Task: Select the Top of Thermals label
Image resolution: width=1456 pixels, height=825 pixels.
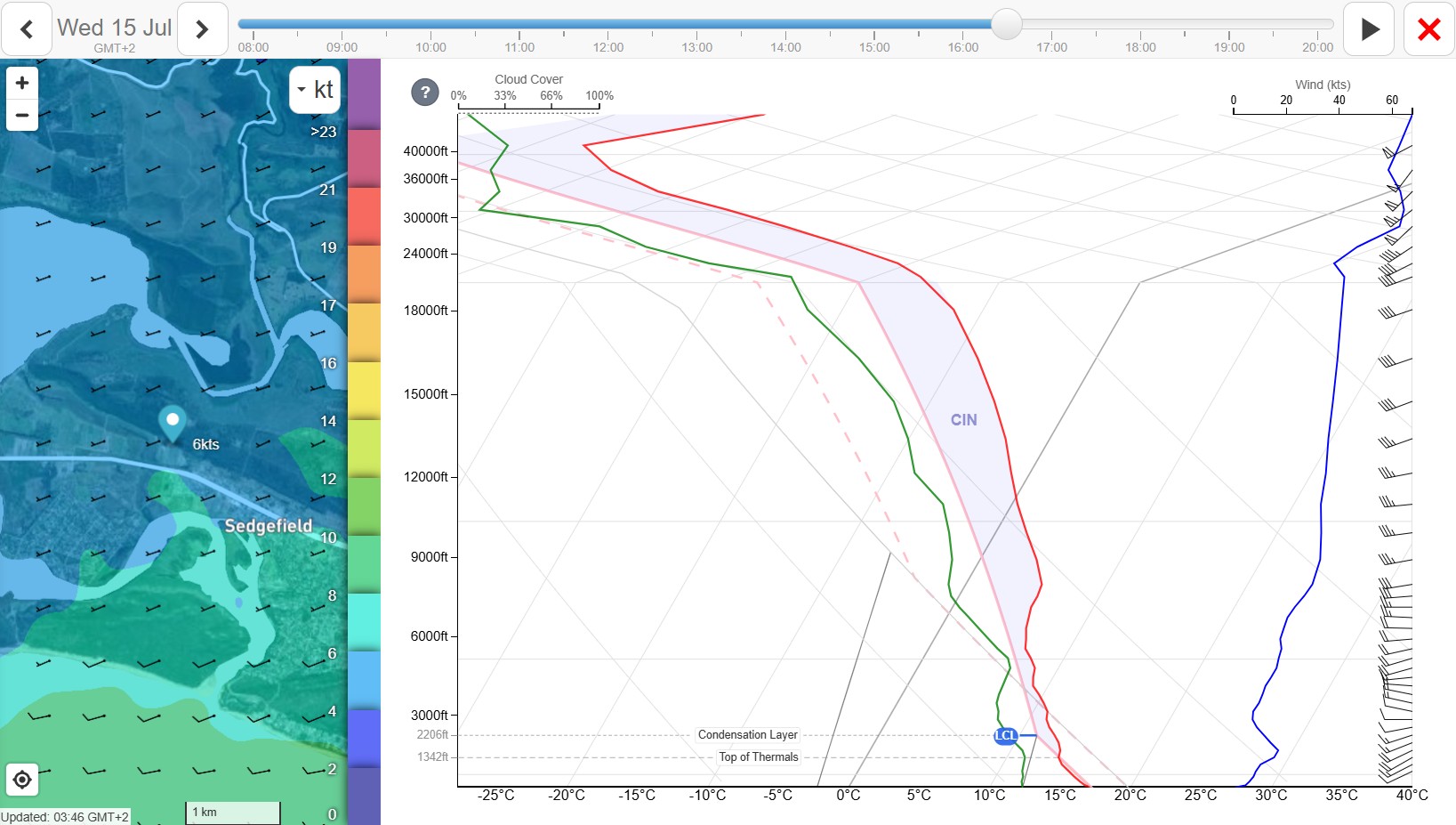Action: pos(759,757)
